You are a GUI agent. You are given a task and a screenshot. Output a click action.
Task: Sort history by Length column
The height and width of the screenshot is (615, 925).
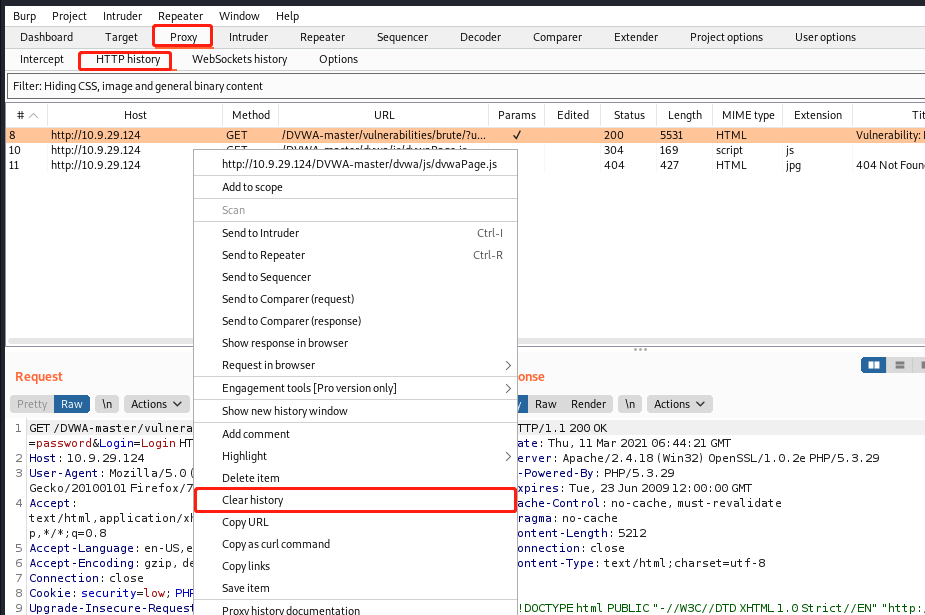(685, 115)
